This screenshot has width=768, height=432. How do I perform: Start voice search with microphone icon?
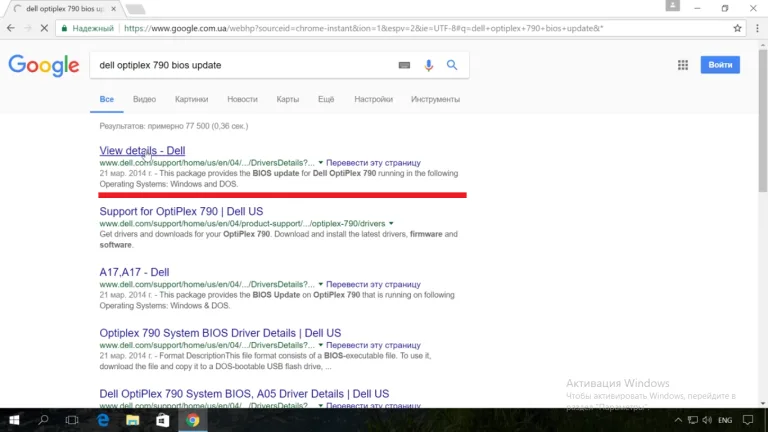click(429, 65)
